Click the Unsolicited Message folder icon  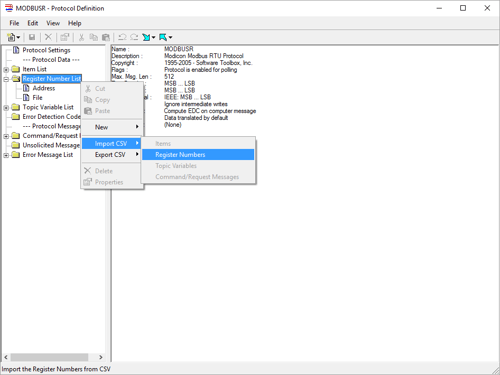click(x=16, y=145)
